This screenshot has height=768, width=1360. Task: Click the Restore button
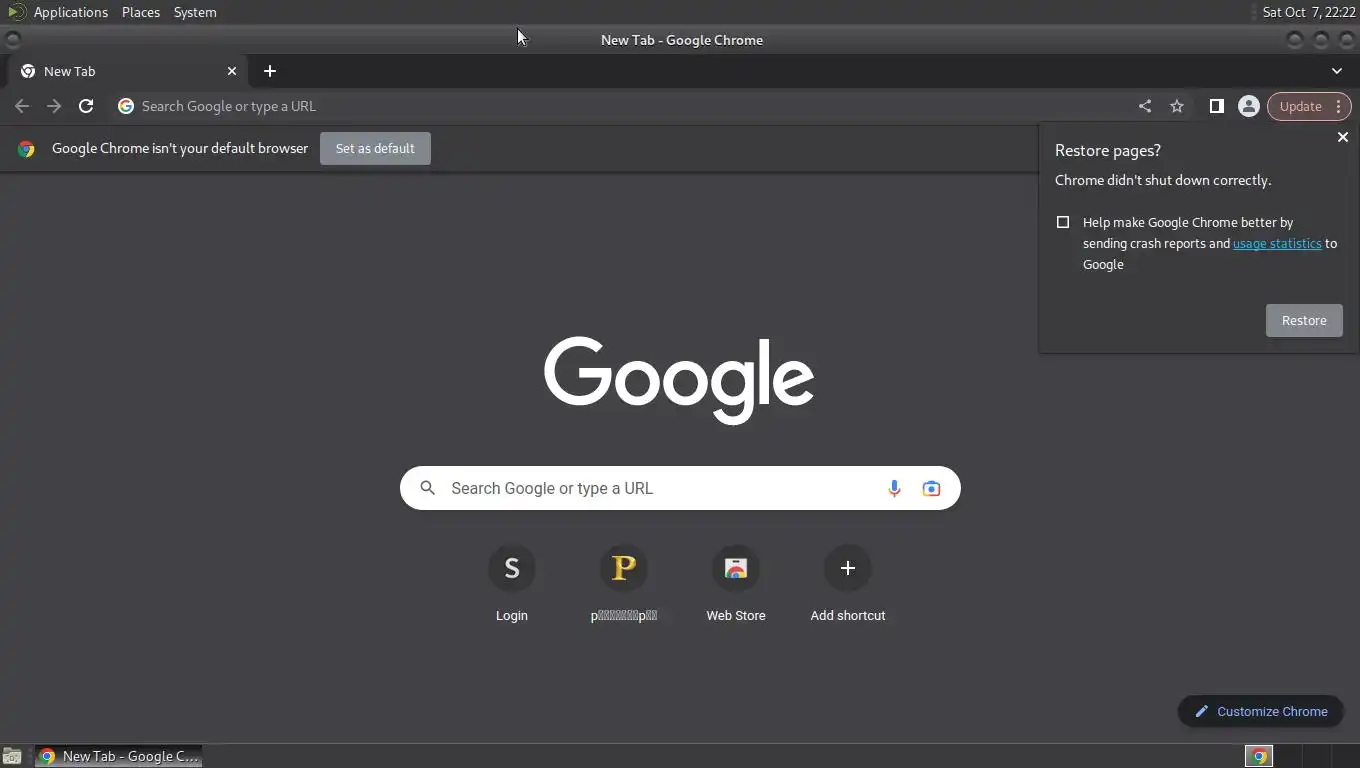click(x=1304, y=320)
